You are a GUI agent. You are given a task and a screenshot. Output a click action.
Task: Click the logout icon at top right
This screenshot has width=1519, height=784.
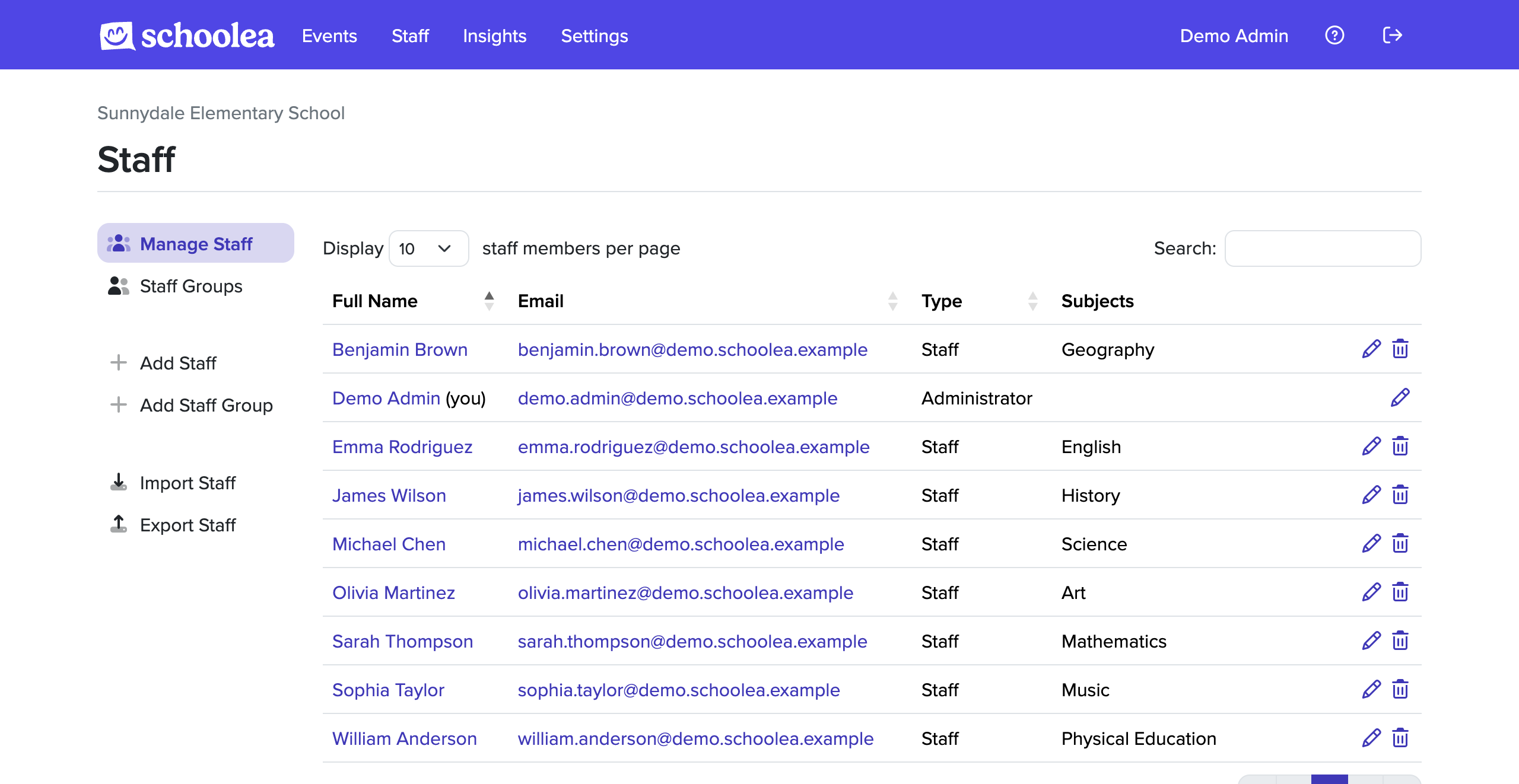coord(1393,35)
